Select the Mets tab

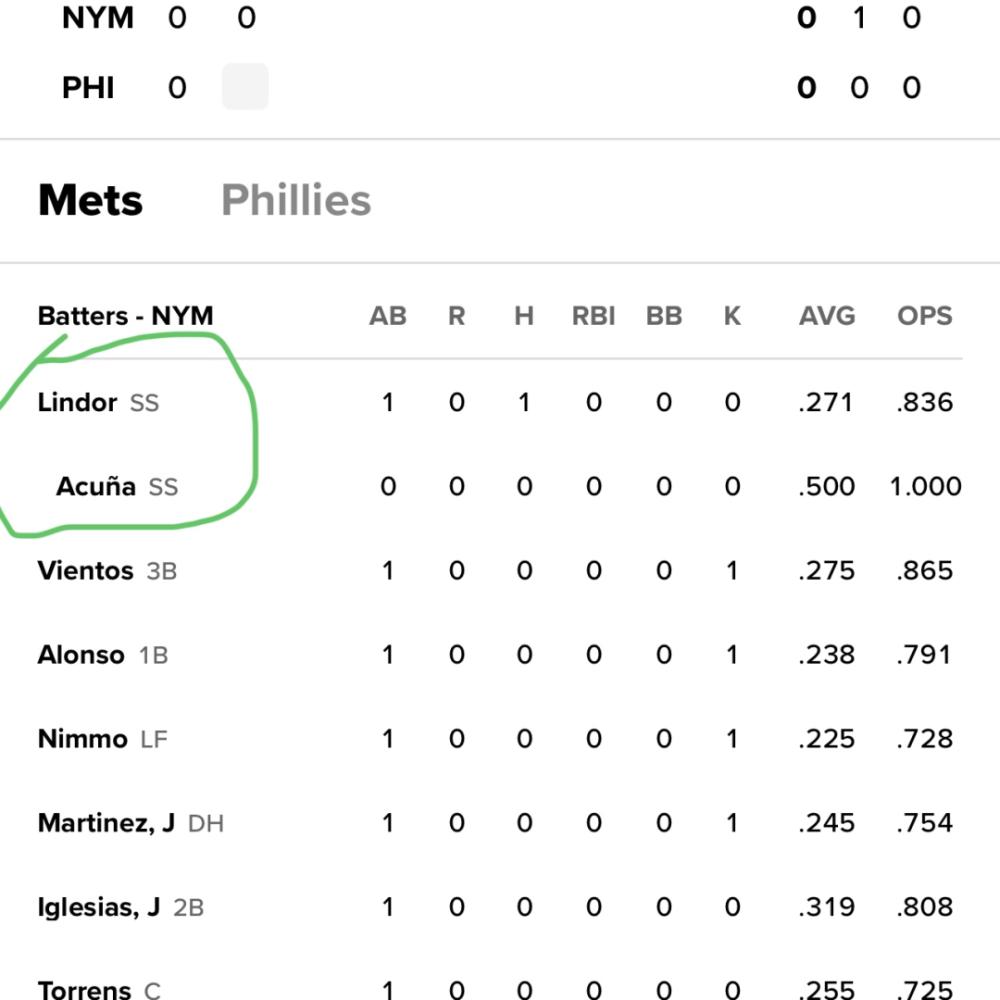[91, 200]
